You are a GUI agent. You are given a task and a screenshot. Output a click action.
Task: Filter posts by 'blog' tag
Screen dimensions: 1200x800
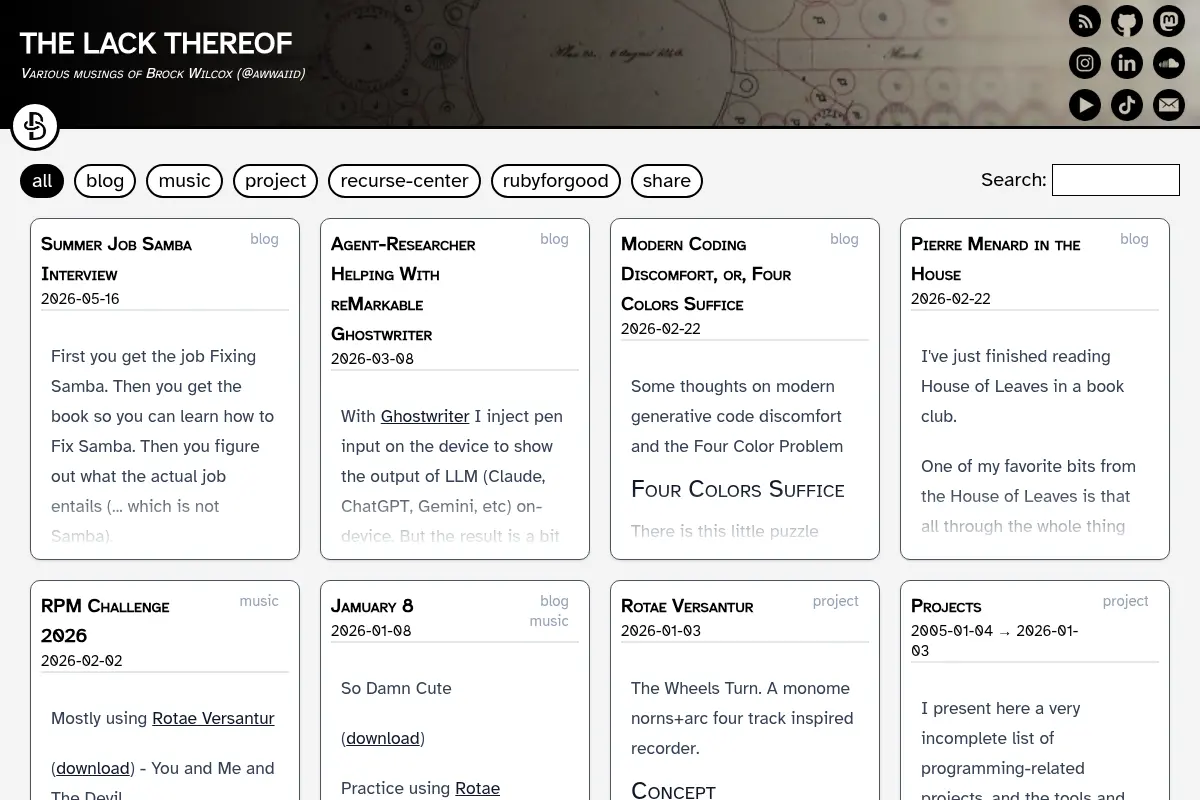tap(105, 181)
